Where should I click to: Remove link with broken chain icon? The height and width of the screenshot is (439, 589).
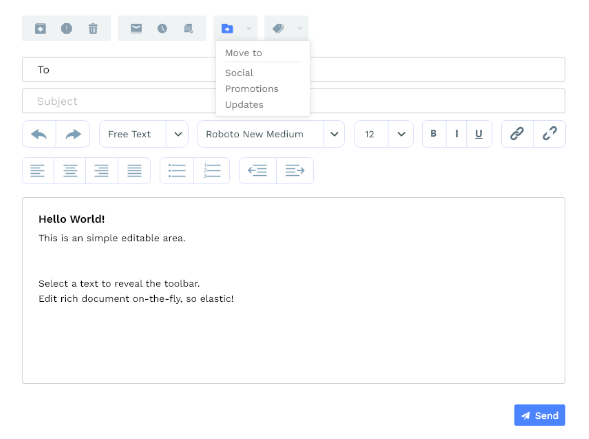click(x=550, y=134)
